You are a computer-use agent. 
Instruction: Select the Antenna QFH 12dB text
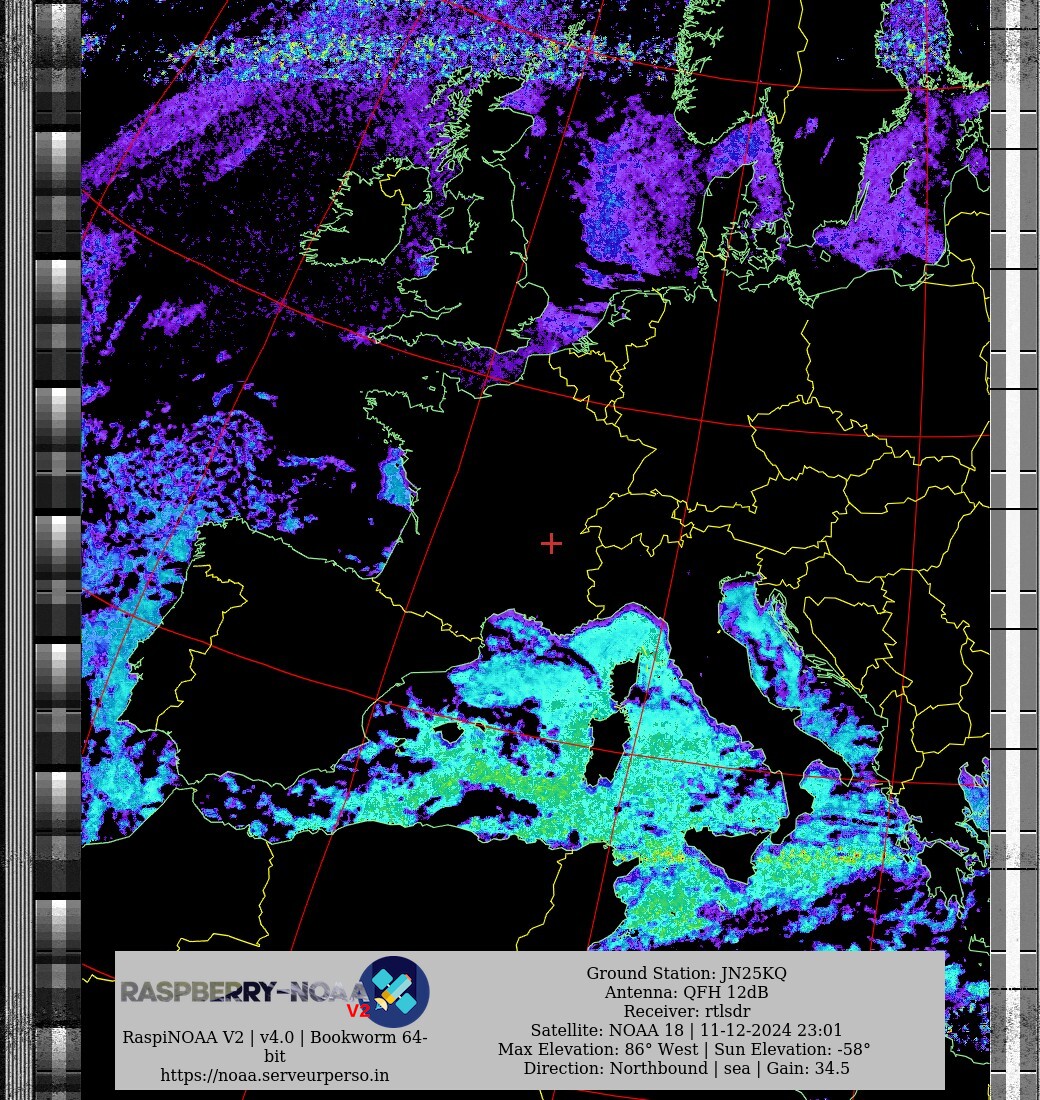686,992
